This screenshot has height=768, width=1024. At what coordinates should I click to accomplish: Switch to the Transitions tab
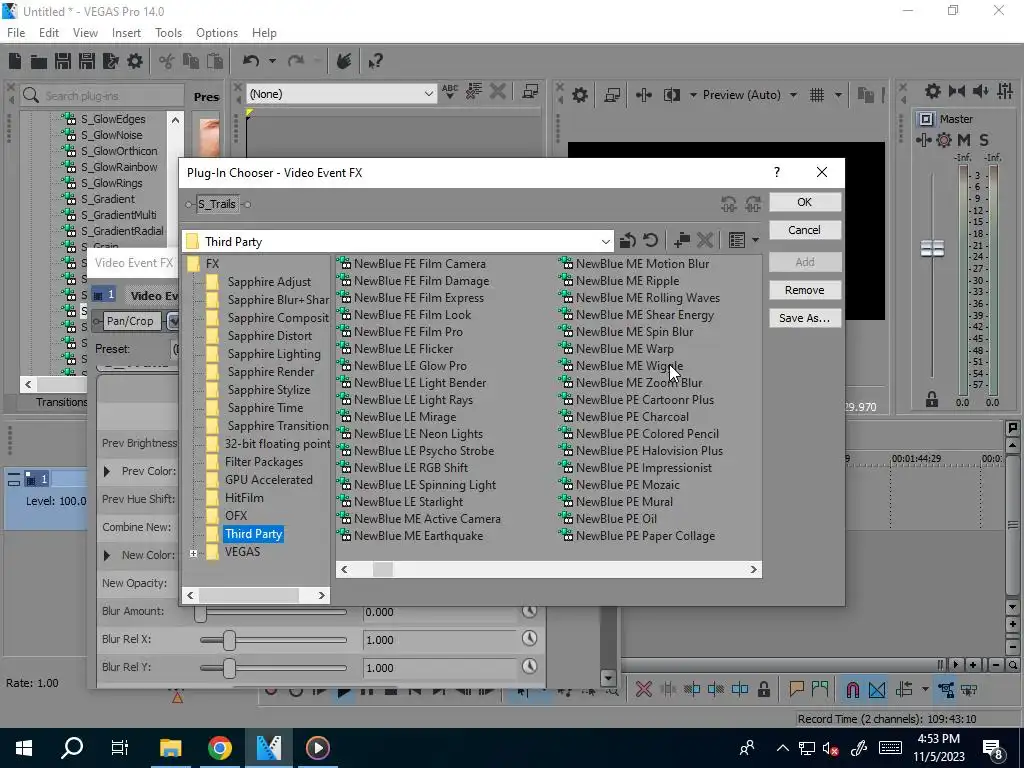pos(61,402)
